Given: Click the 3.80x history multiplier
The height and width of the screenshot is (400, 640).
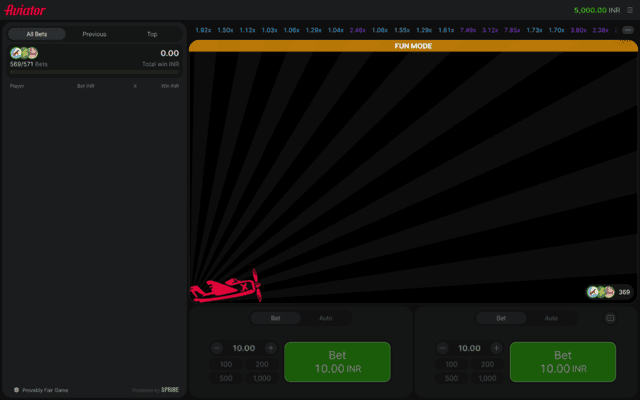Looking at the screenshot, I should (578, 30).
